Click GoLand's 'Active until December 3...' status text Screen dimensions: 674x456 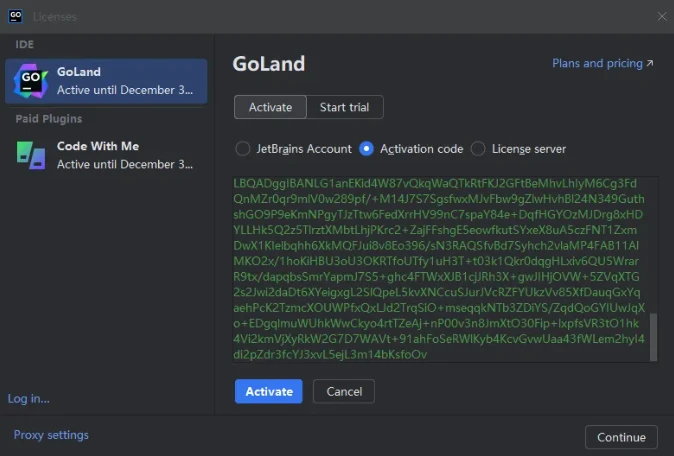pos(125,90)
